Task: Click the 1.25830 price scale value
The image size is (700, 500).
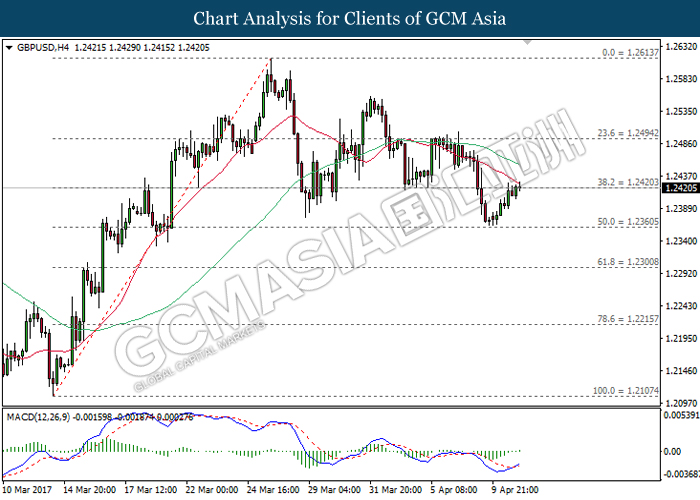Action: tap(681, 79)
